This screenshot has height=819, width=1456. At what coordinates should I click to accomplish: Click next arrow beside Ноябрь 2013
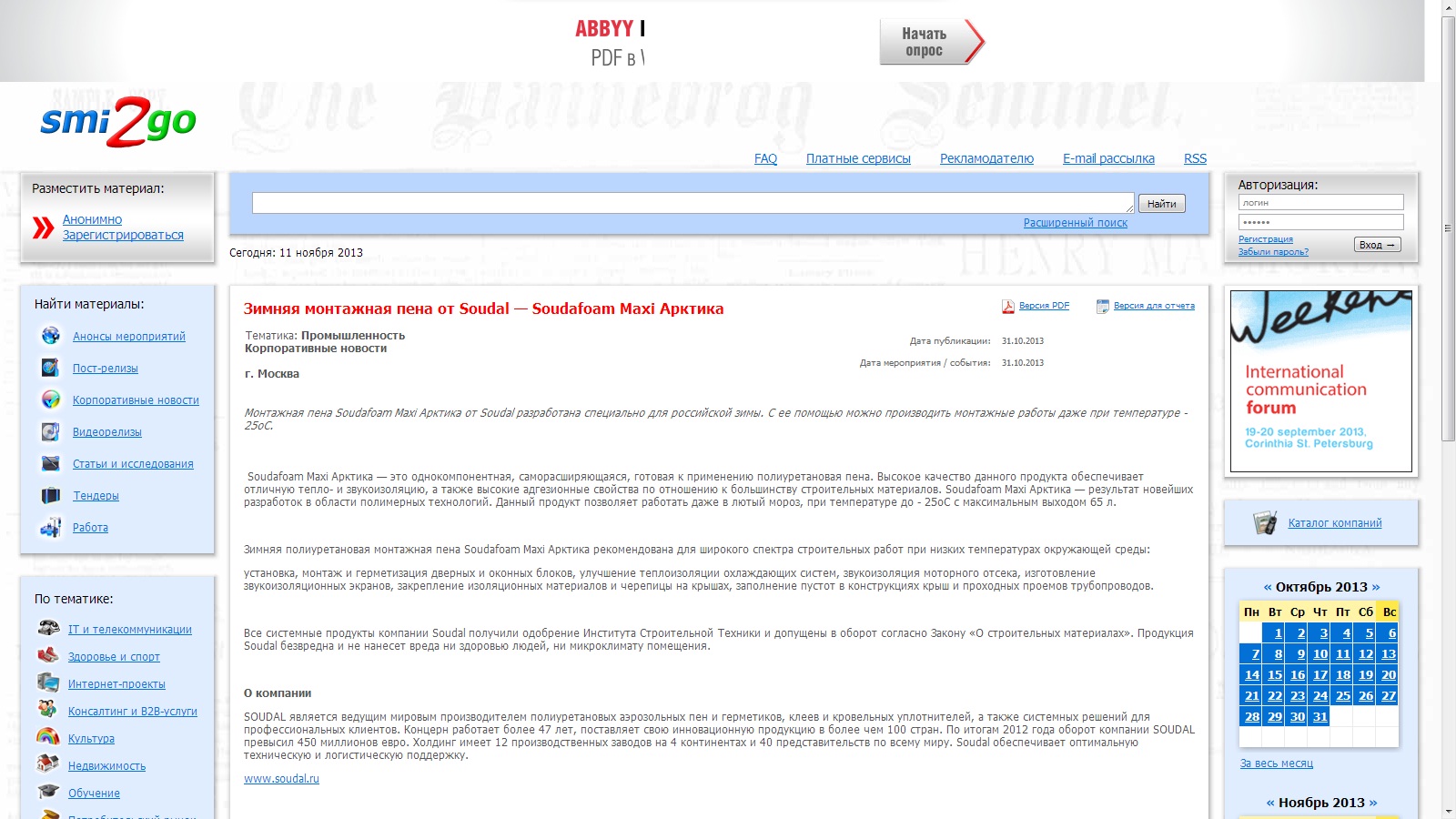(1373, 803)
